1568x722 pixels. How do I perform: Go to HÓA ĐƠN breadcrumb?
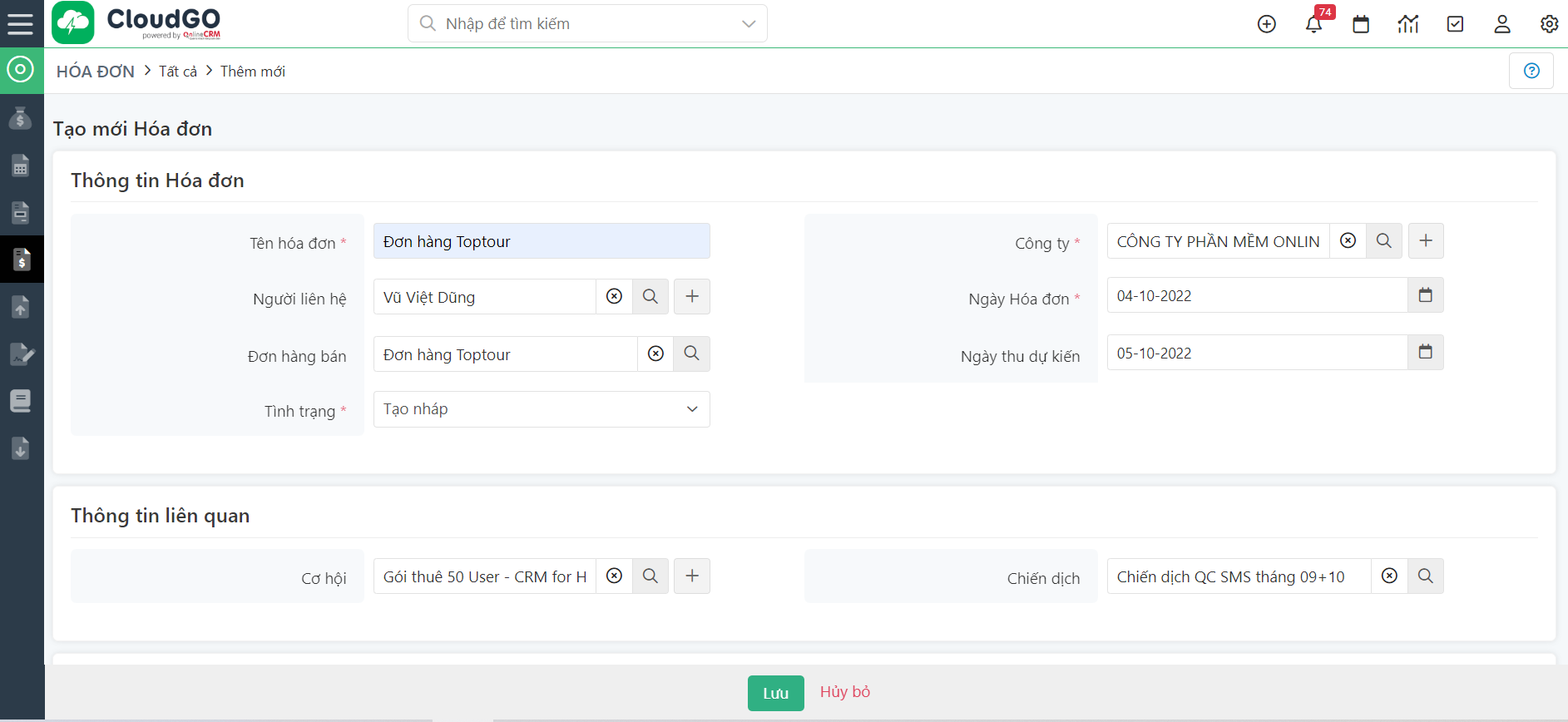[x=96, y=72]
